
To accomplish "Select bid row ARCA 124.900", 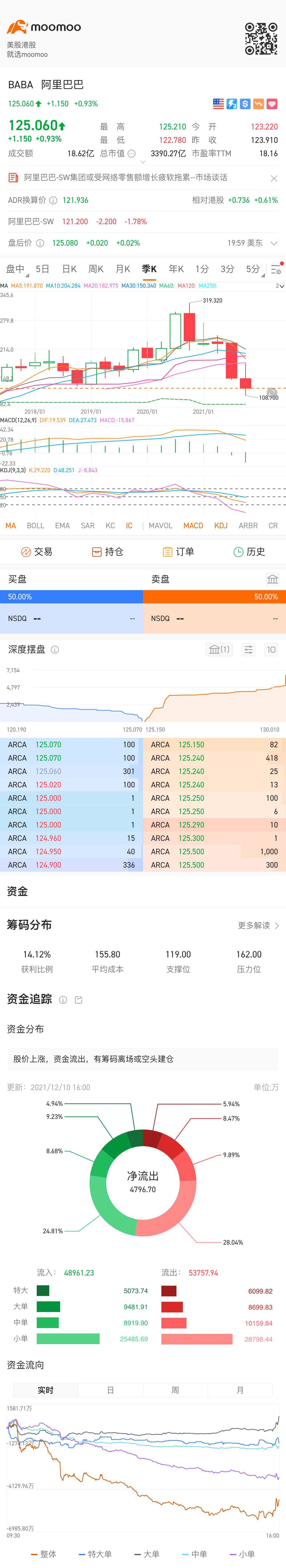I will tap(71, 865).
